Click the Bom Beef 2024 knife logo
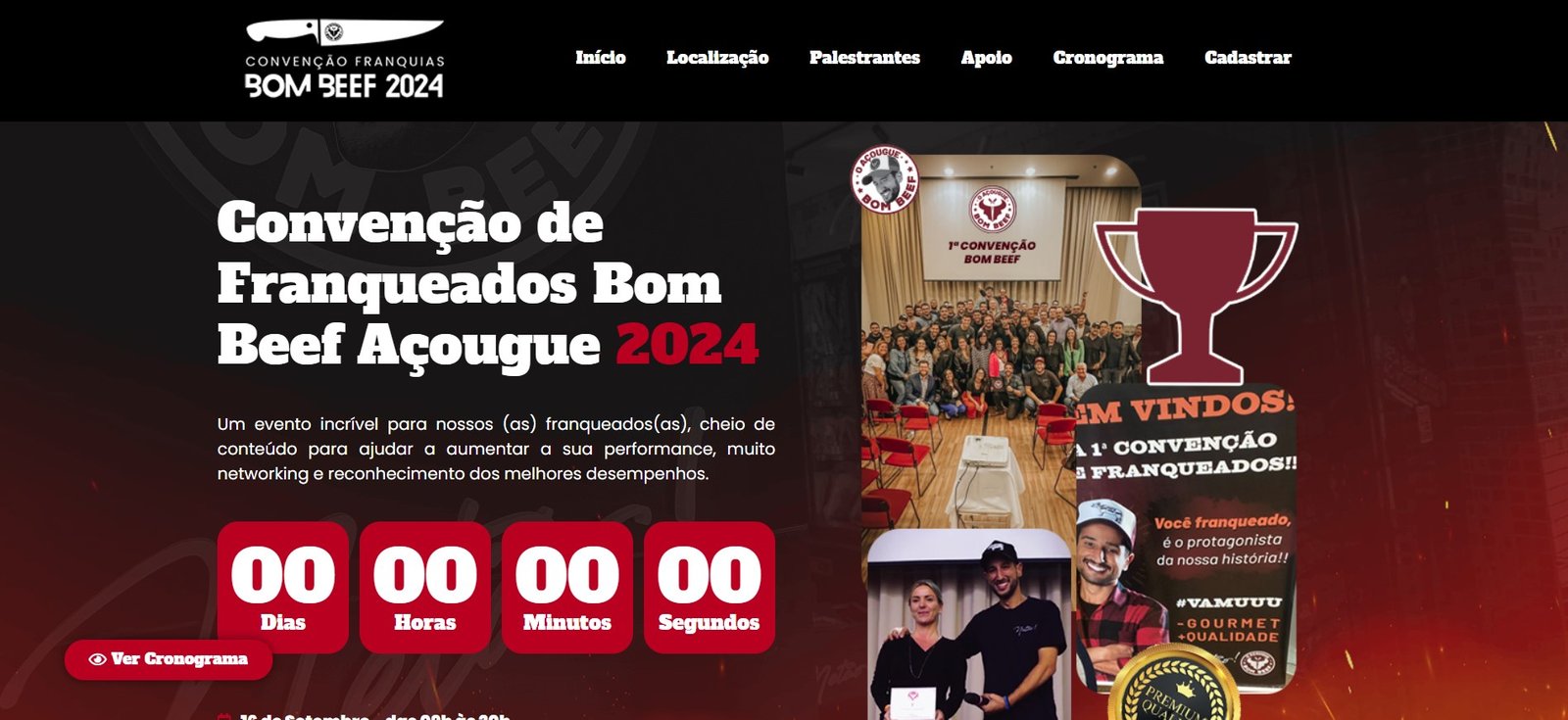The image size is (1568, 720). [x=344, y=60]
